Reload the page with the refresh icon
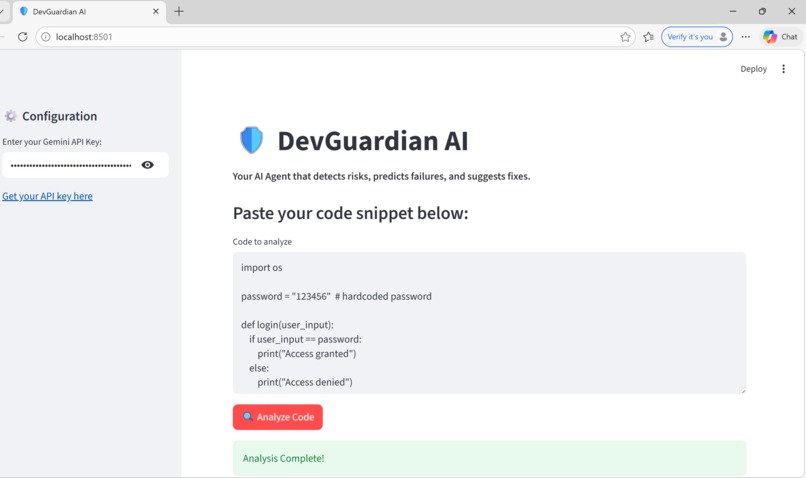This screenshot has width=806, height=478. point(23,36)
